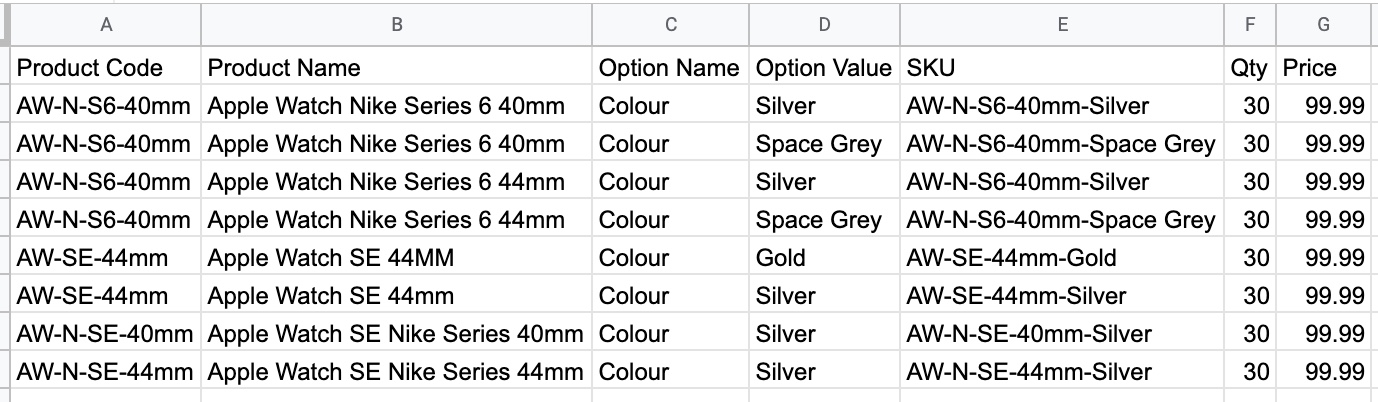Select the Product Name header cell

tap(284, 68)
